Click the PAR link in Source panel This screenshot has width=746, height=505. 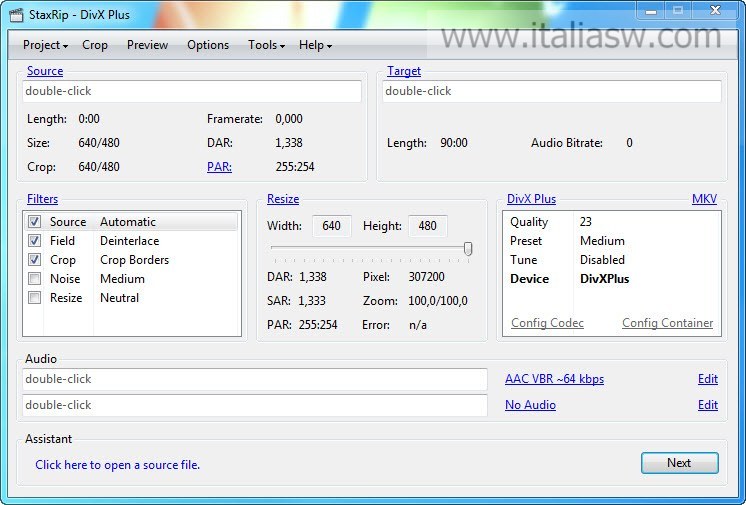(x=219, y=167)
